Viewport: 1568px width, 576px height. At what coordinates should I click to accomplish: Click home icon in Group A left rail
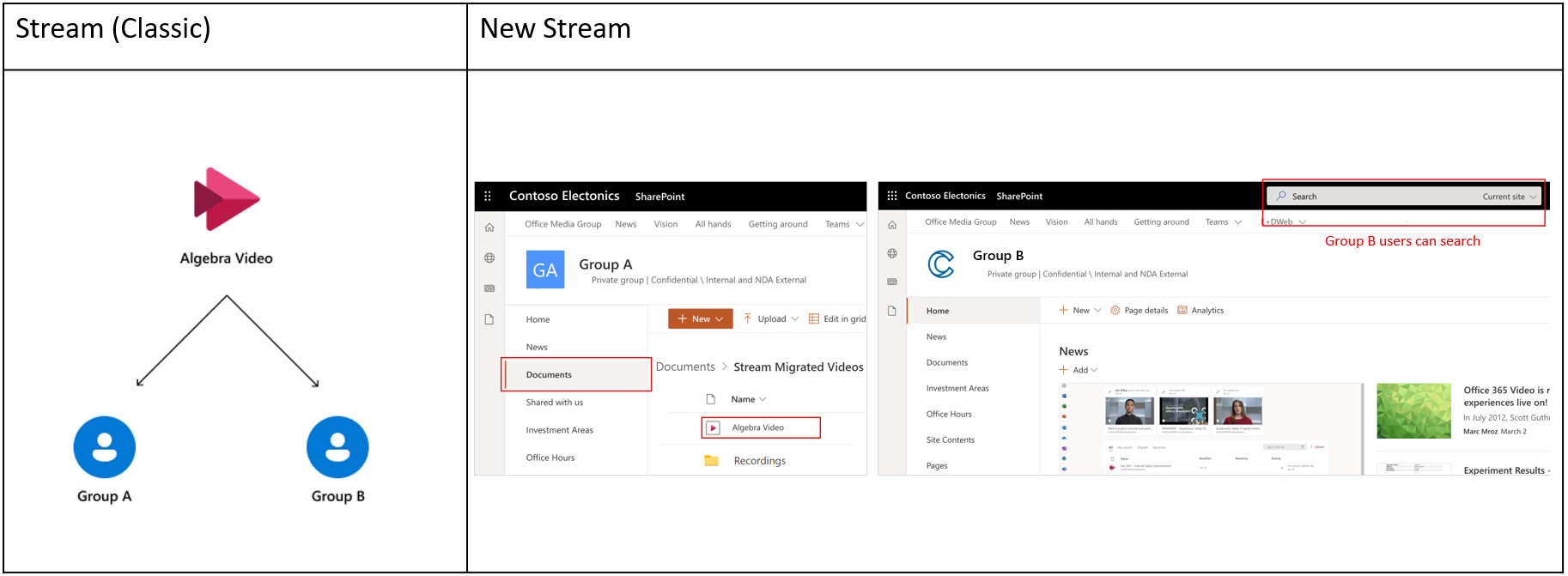pyautogui.click(x=489, y=227)
